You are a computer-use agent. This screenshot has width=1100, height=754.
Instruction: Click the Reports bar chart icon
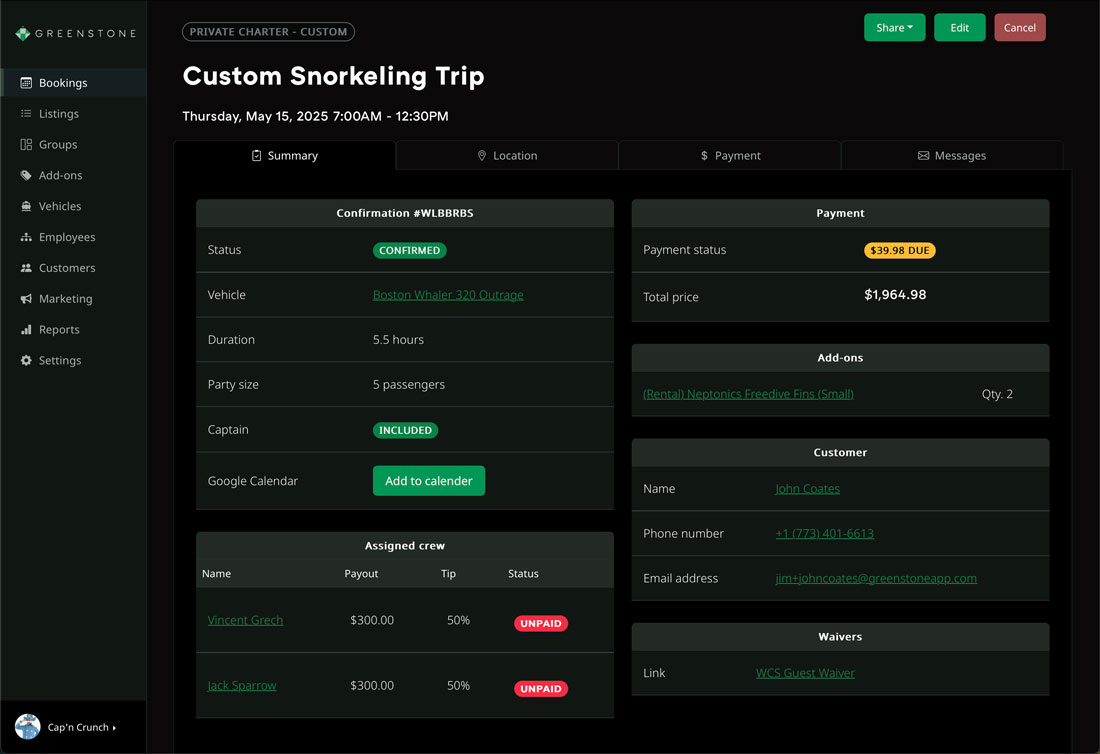coord(26,330)
